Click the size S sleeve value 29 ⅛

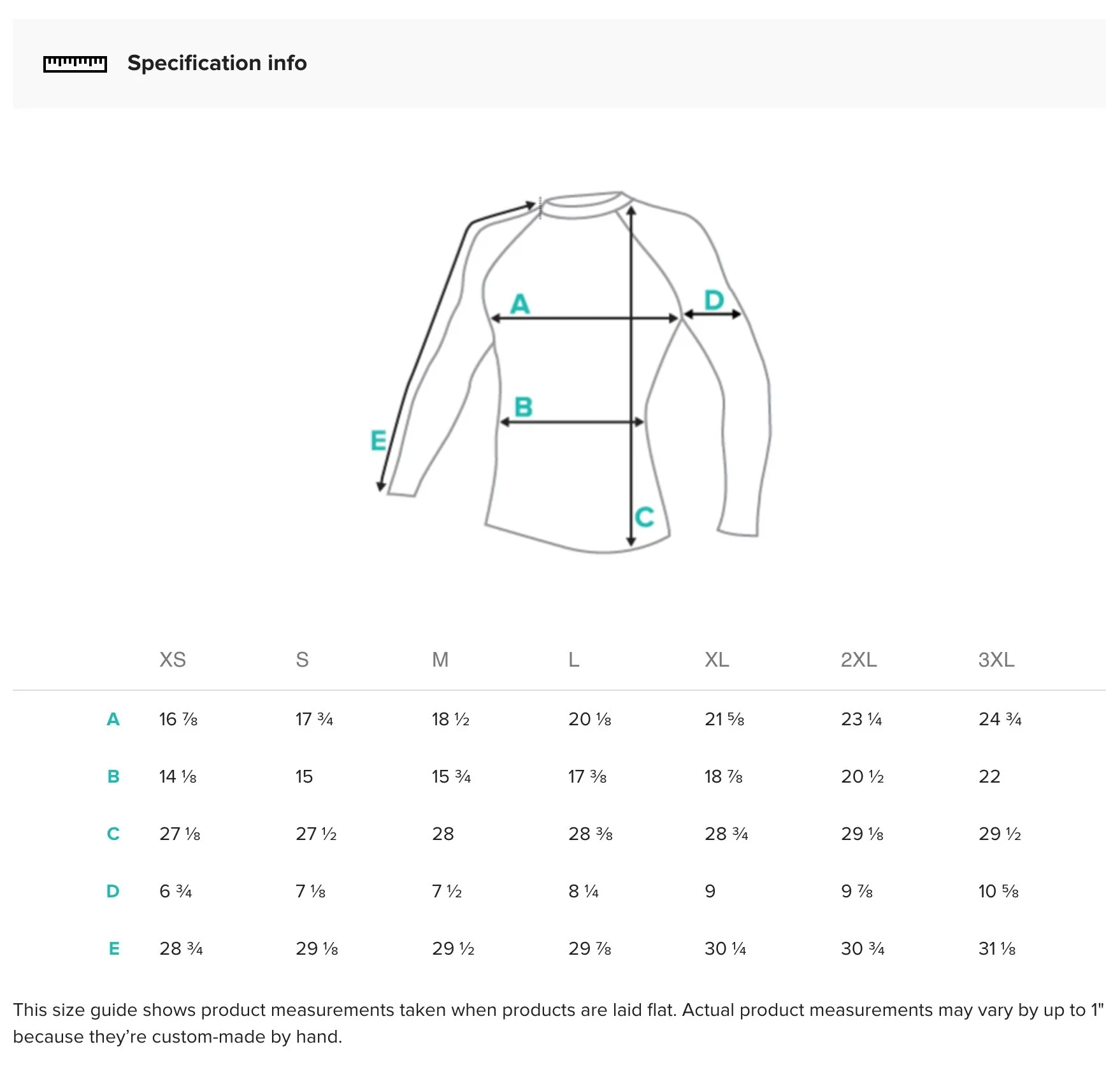[317, 949]
